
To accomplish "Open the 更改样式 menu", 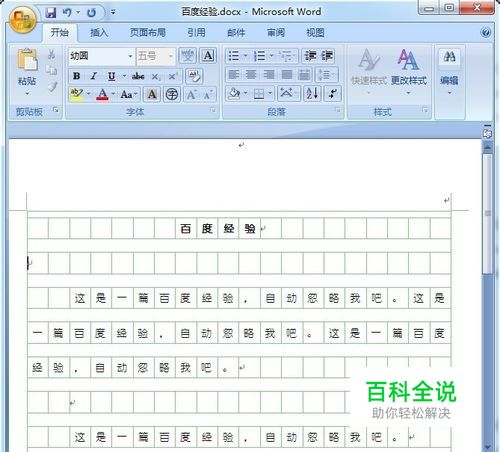I will (x=409, y=71).
